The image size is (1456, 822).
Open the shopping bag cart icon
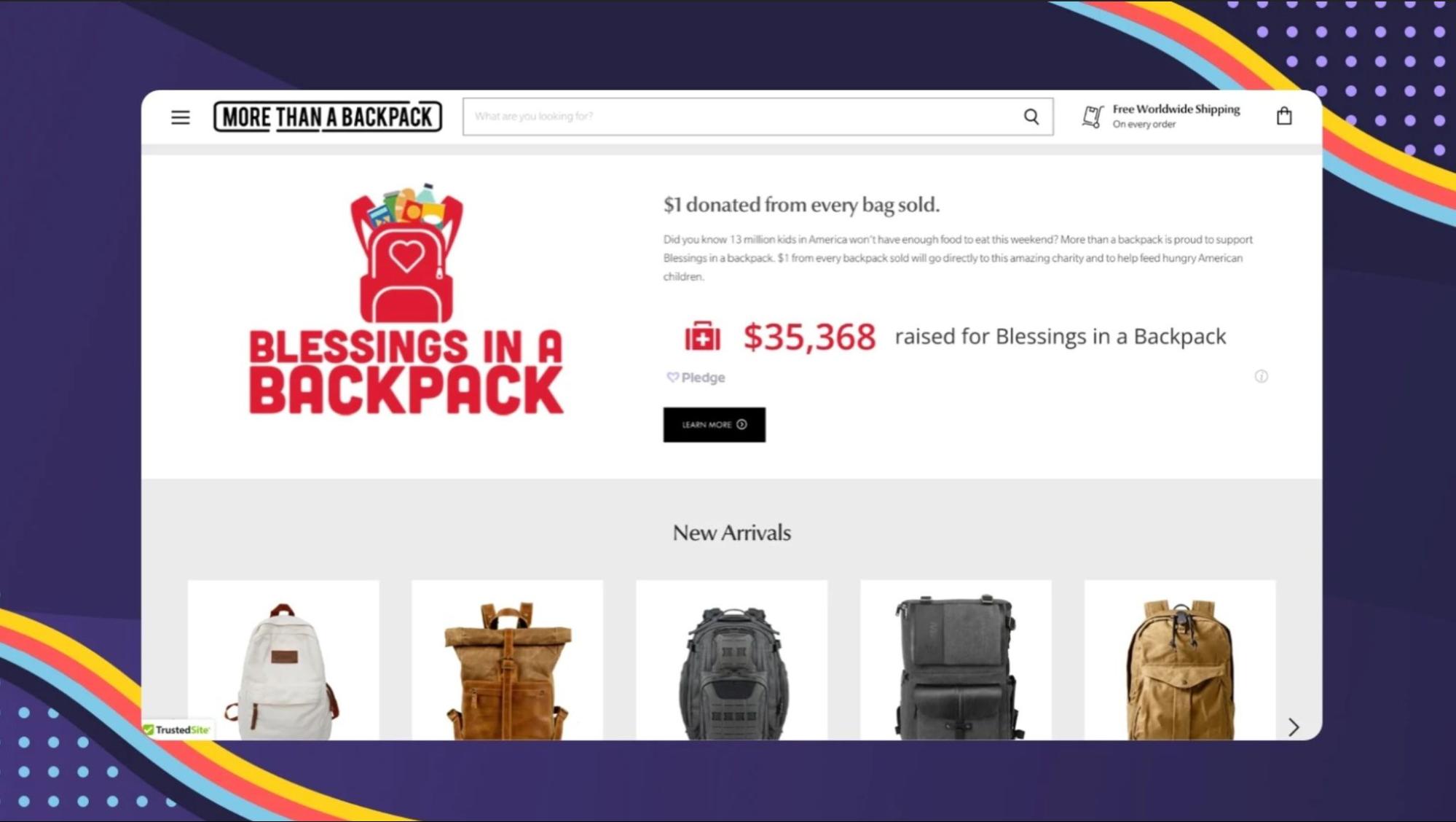point(1284,116)
